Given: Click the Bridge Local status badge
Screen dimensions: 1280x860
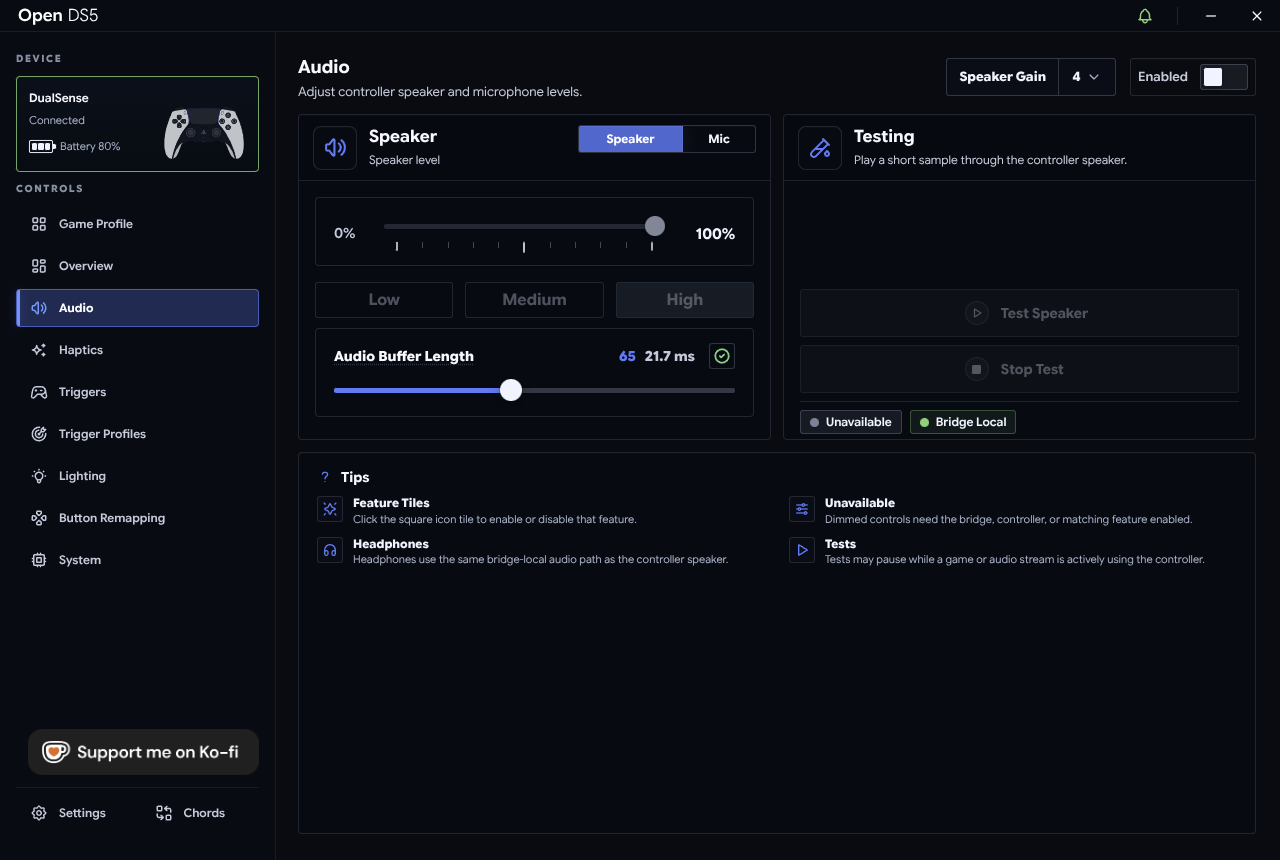Looking at the screenshot, I should 963,422.
